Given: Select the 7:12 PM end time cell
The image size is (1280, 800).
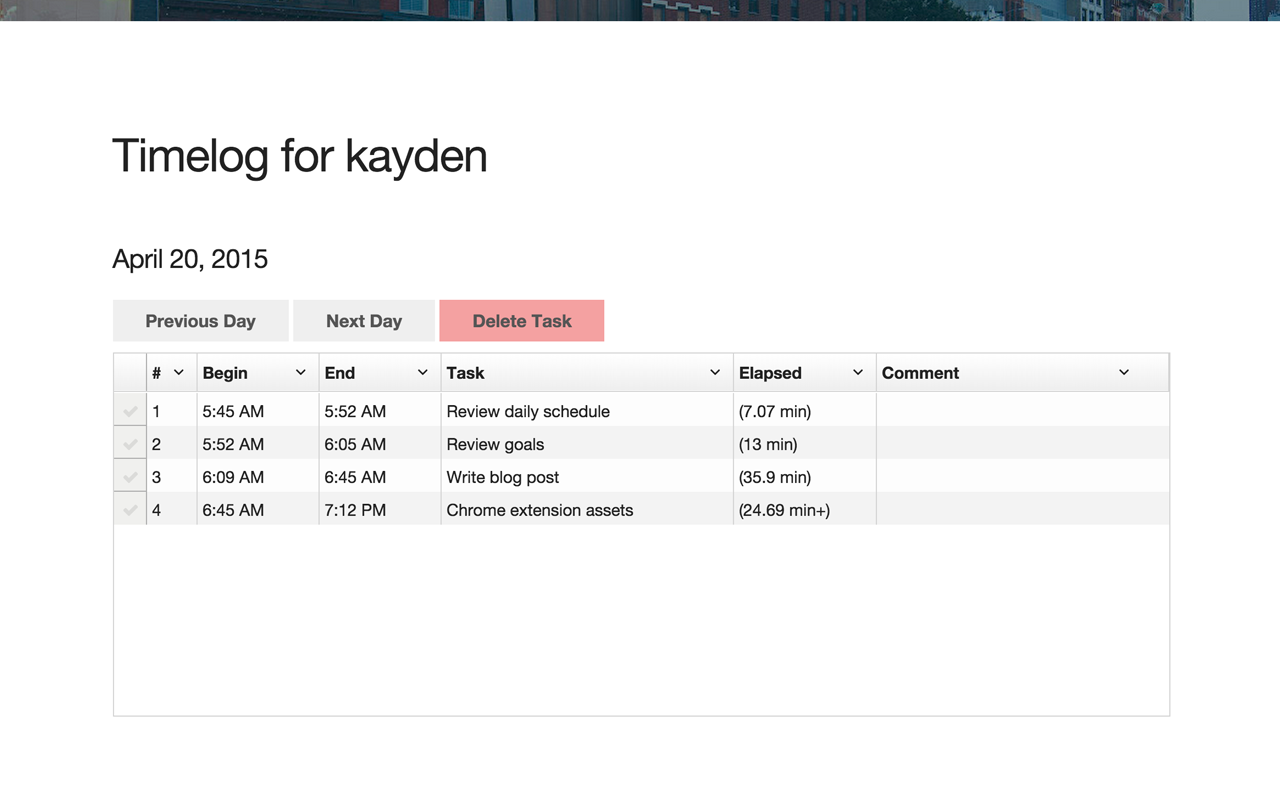Looking at the screenshot, I should (379, 510).
